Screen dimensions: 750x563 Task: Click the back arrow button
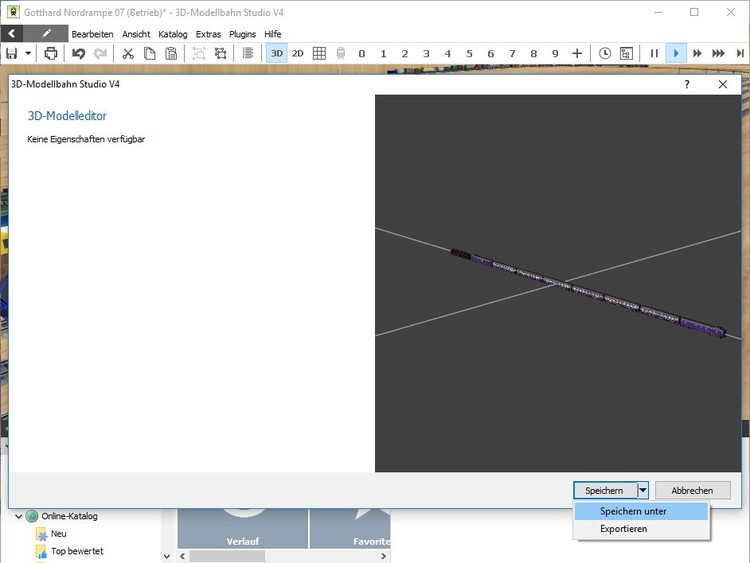pyautogui.click(x=12, y=33)
